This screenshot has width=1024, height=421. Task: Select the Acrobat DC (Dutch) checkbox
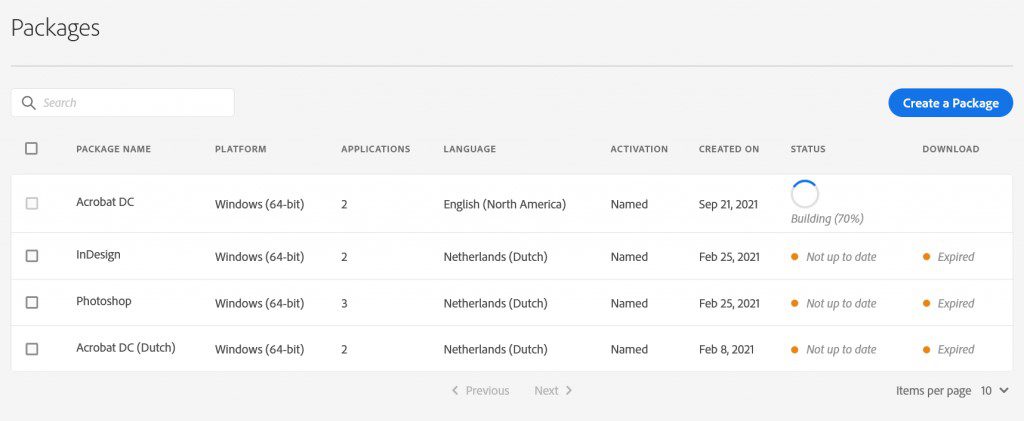coord(32,349)
